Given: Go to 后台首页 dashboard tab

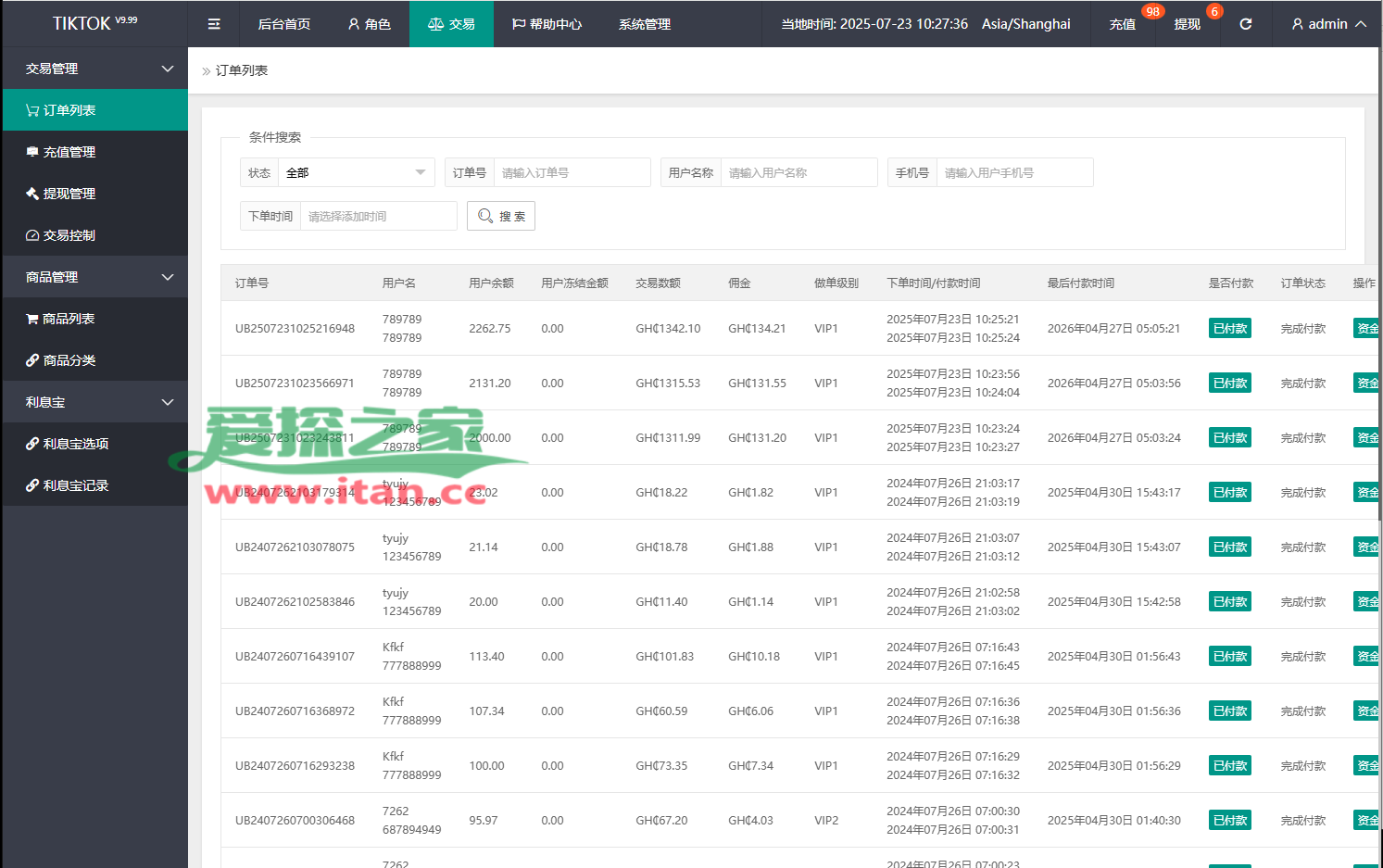Looking at the screenshot, I should coord(284,24).
